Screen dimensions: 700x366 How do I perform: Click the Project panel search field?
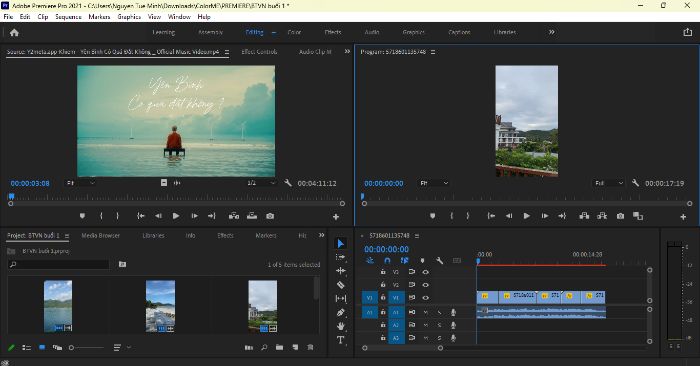(58, 264)
